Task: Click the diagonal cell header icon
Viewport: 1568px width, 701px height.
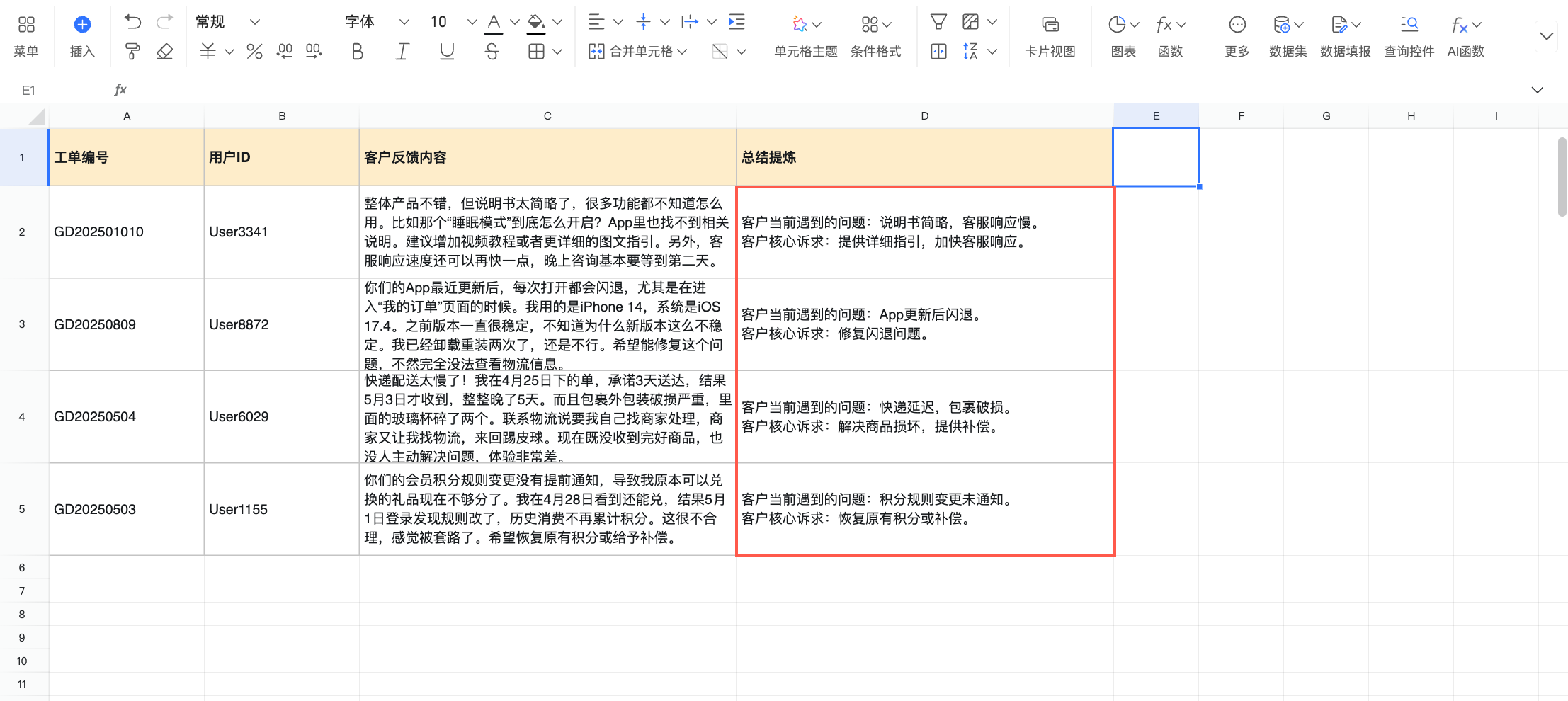Action: pyautogui.click(x=720, y=51)
